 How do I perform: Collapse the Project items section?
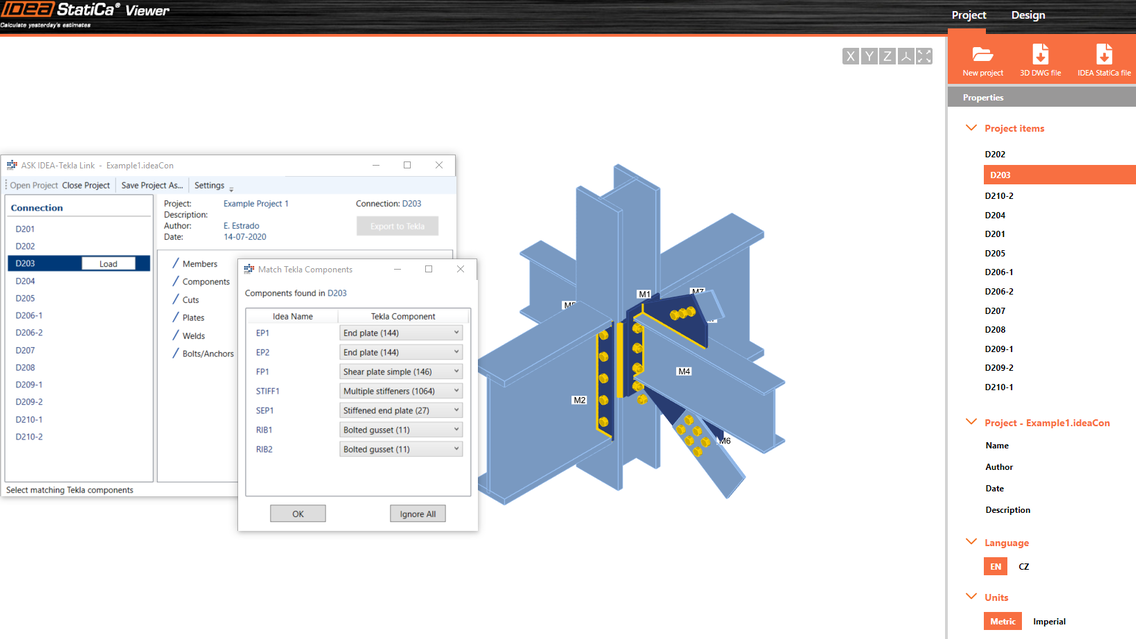tap(971, 128)
